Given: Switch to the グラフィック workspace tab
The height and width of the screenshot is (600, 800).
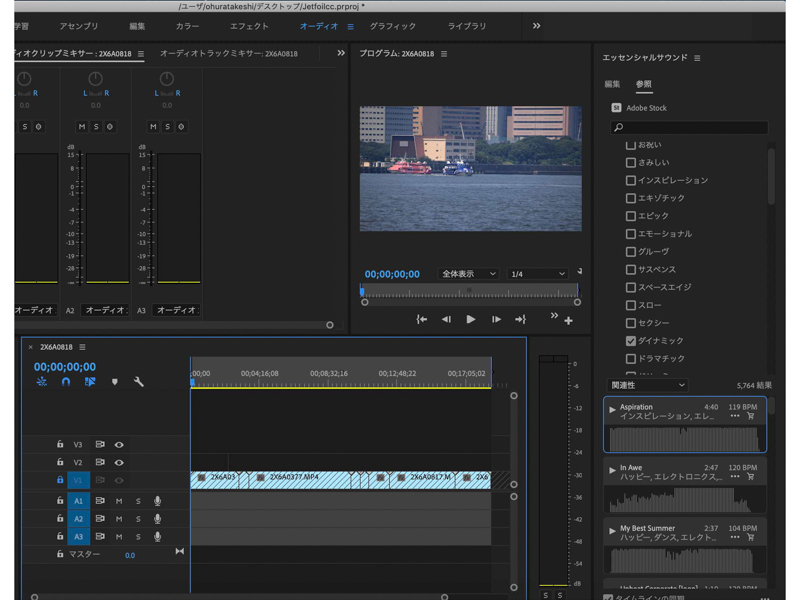Looking at the screenshot, I should (x=393, y=26).
